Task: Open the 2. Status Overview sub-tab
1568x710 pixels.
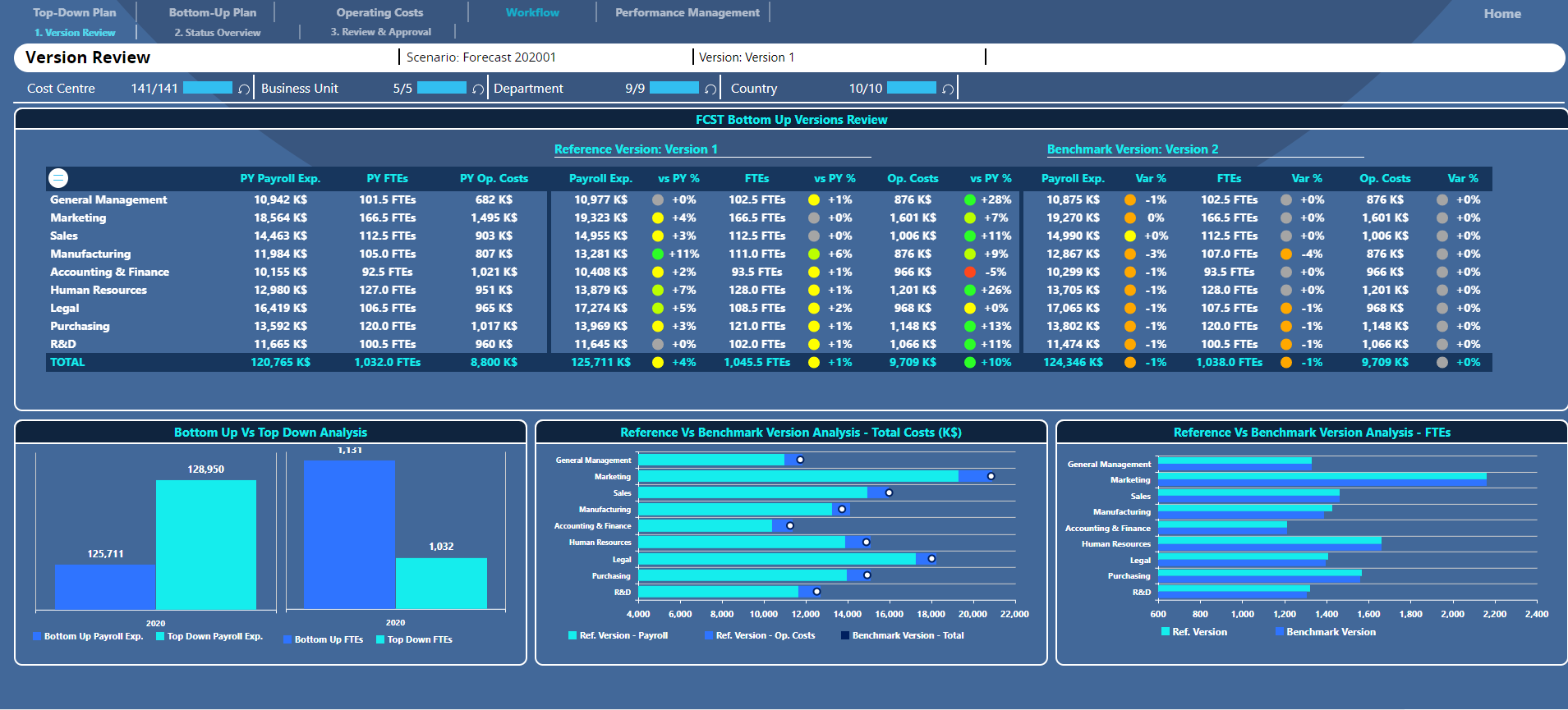Action: (217, 33)
